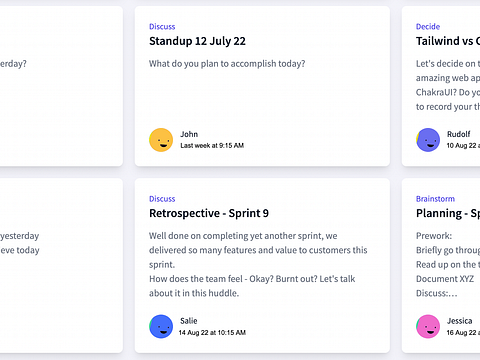Click the Retrospective card description text
Image resolution: width=480 pixels, height=360 pixels.
tap(258, 264)
